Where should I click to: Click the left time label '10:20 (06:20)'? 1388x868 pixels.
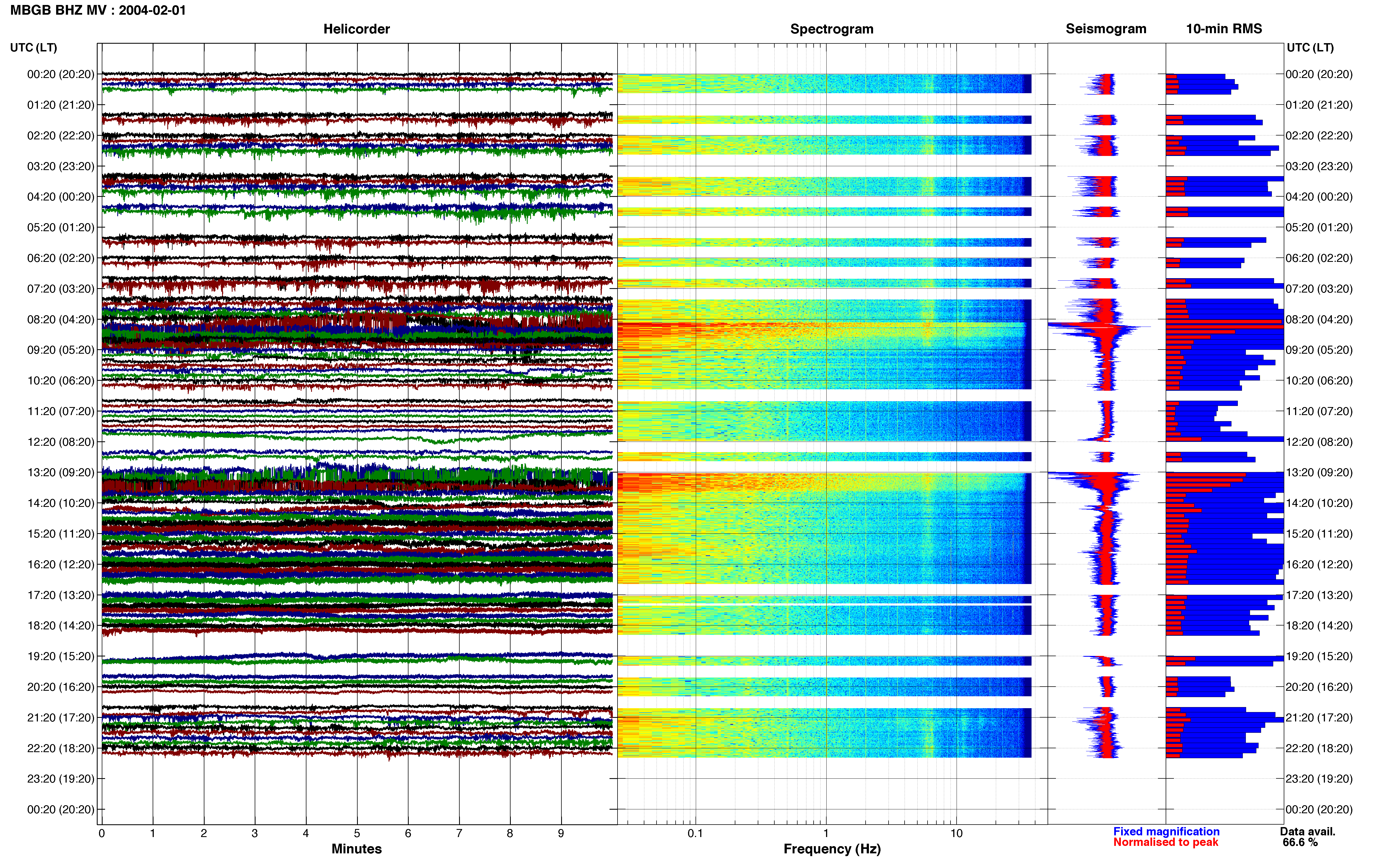61,380
